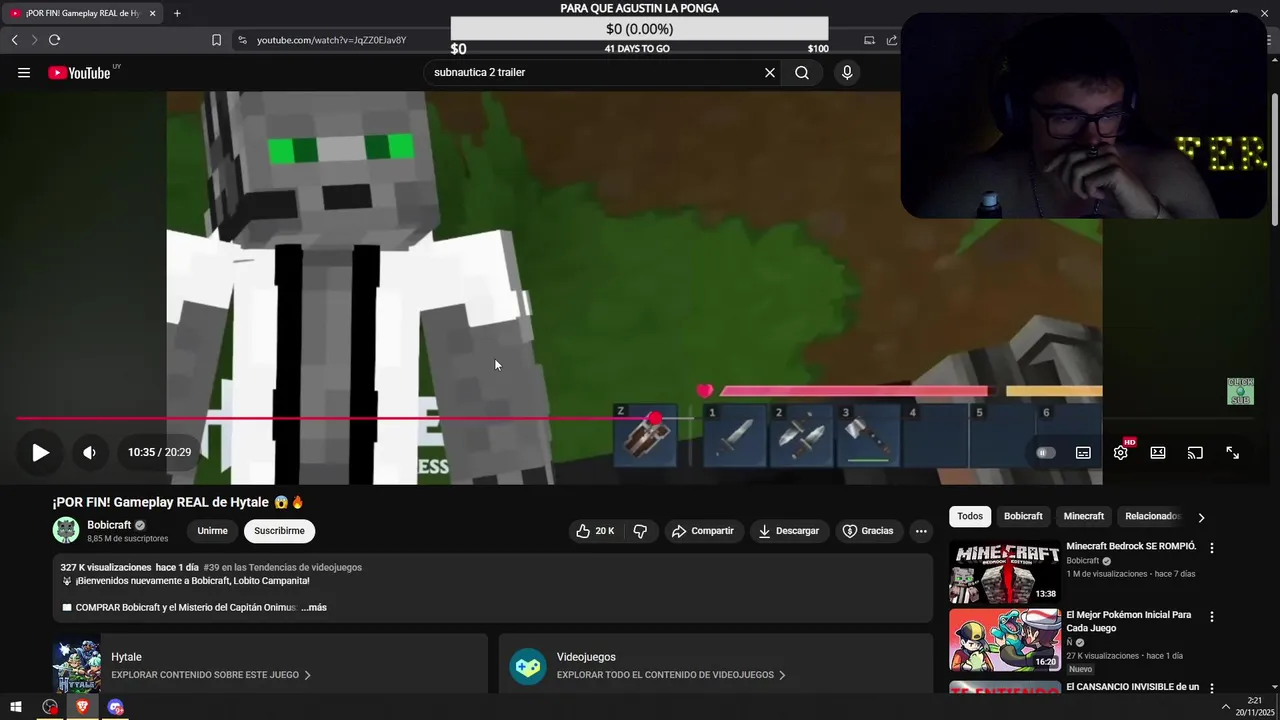Play the video
1280x720 pixels.
40,452
